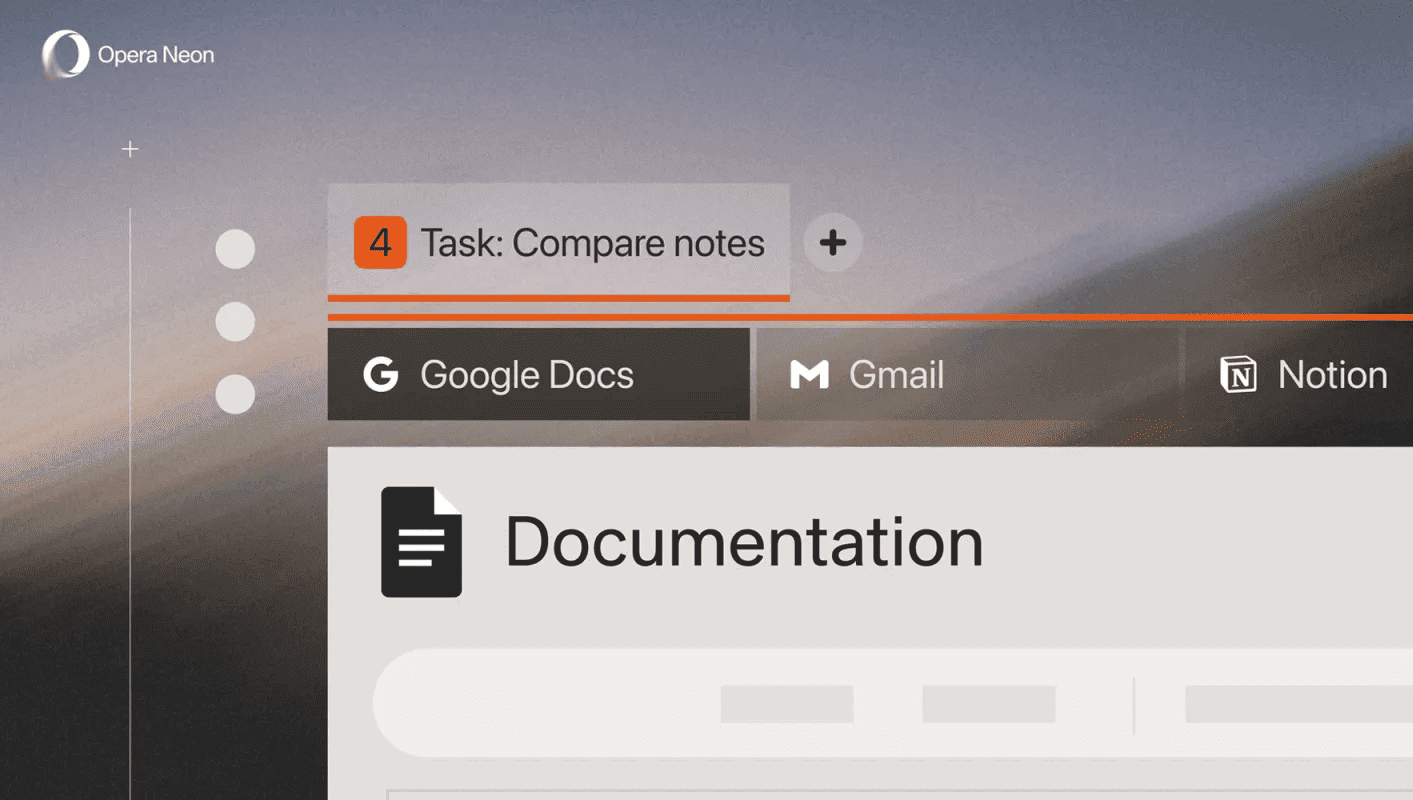Switch to the Gmail tab label
The height and width of the screenshot is (800, 1413).
click(x=896, y=375)
